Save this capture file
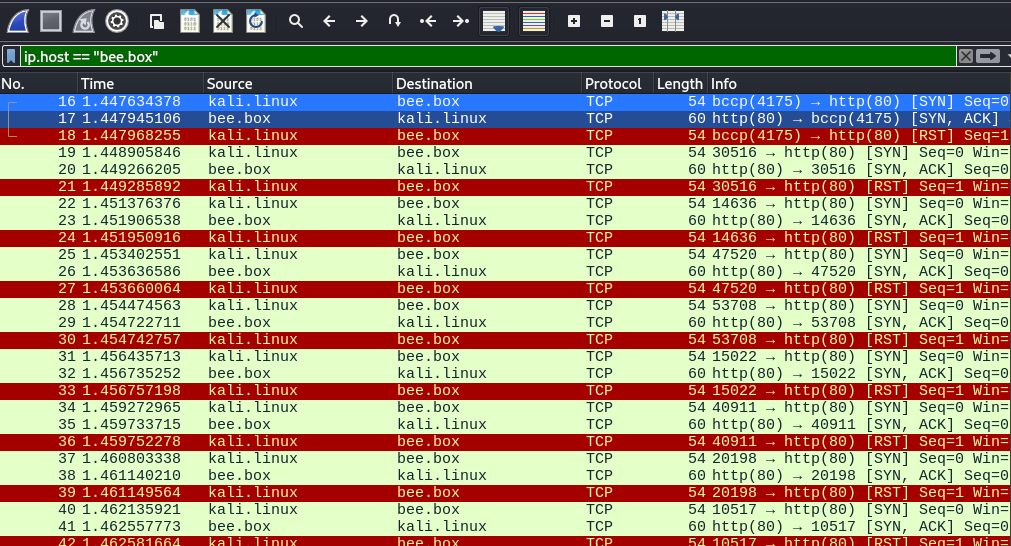Image resolution: width=1011 pixels, height=546 pixels. tap(190, 21)
